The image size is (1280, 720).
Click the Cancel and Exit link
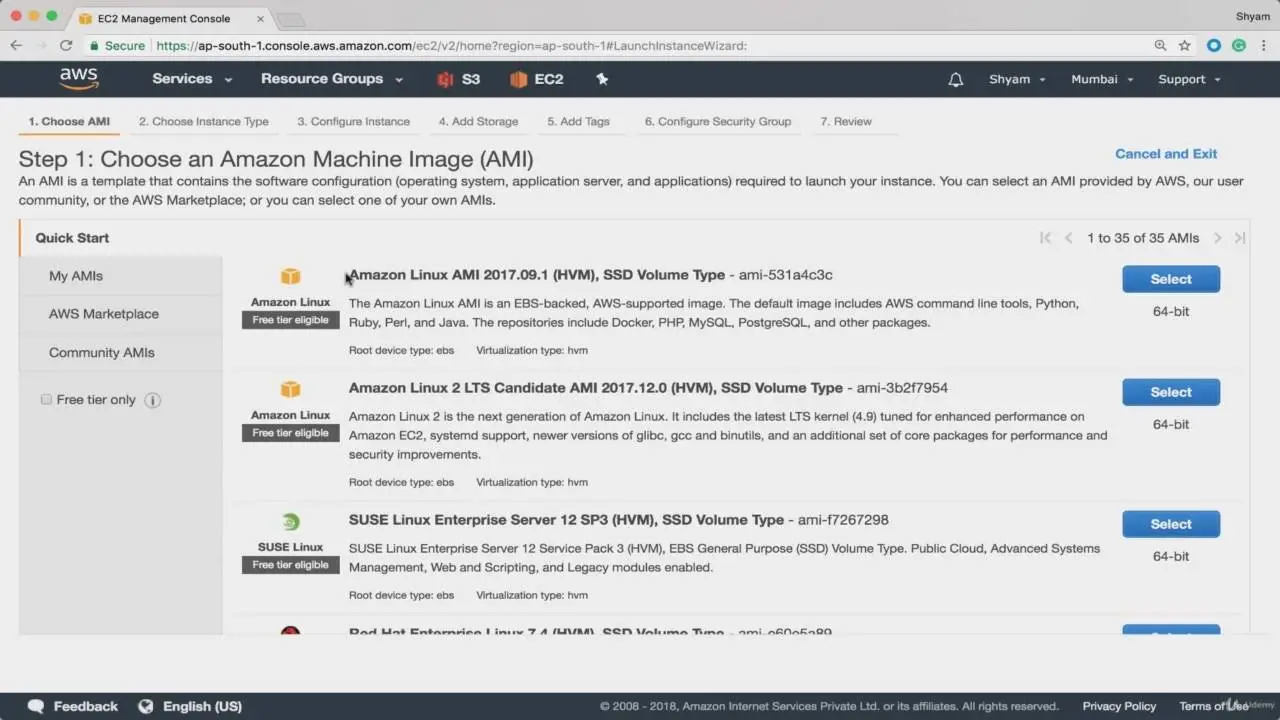coord(1166,154)
